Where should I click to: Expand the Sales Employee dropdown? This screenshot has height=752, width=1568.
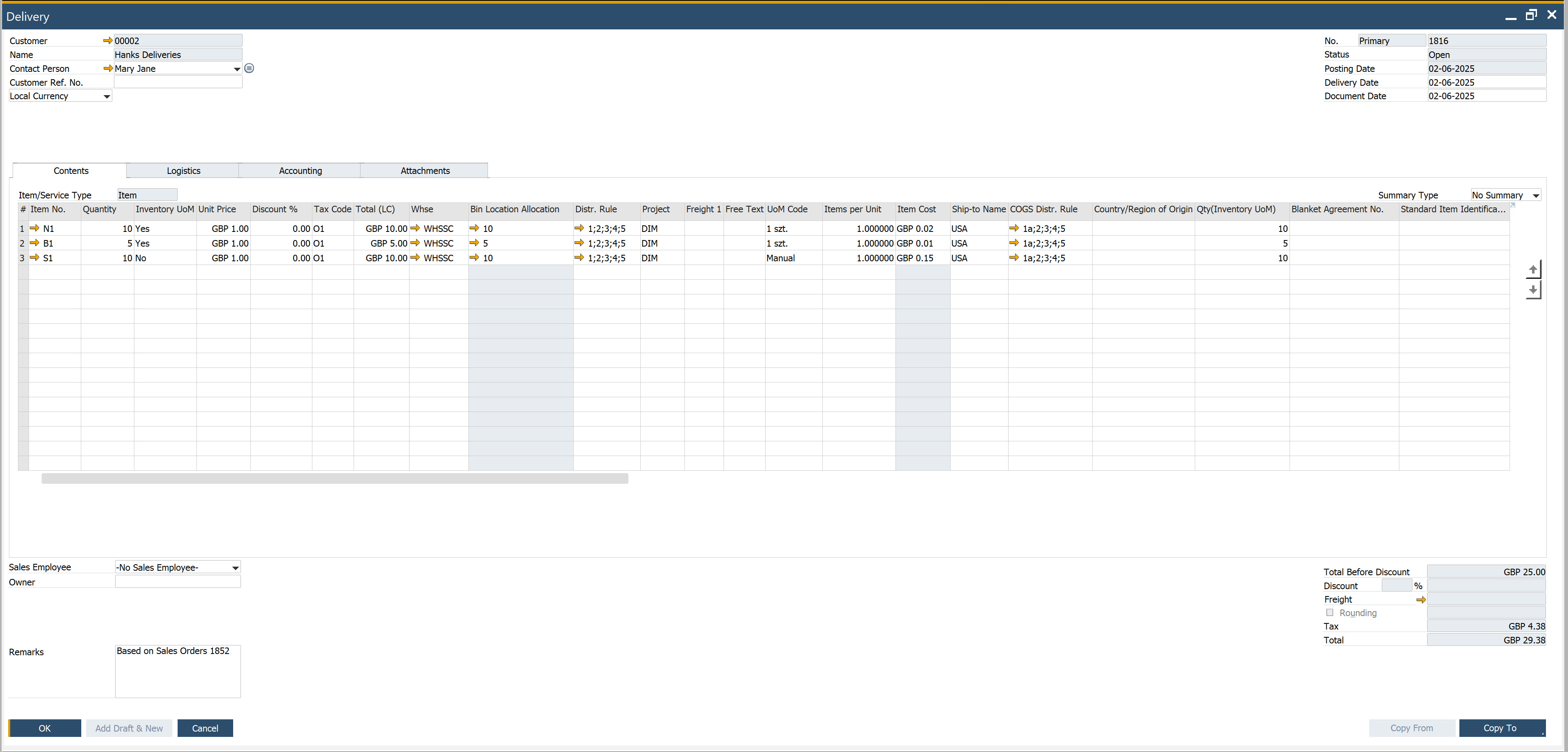click(235, 567)
